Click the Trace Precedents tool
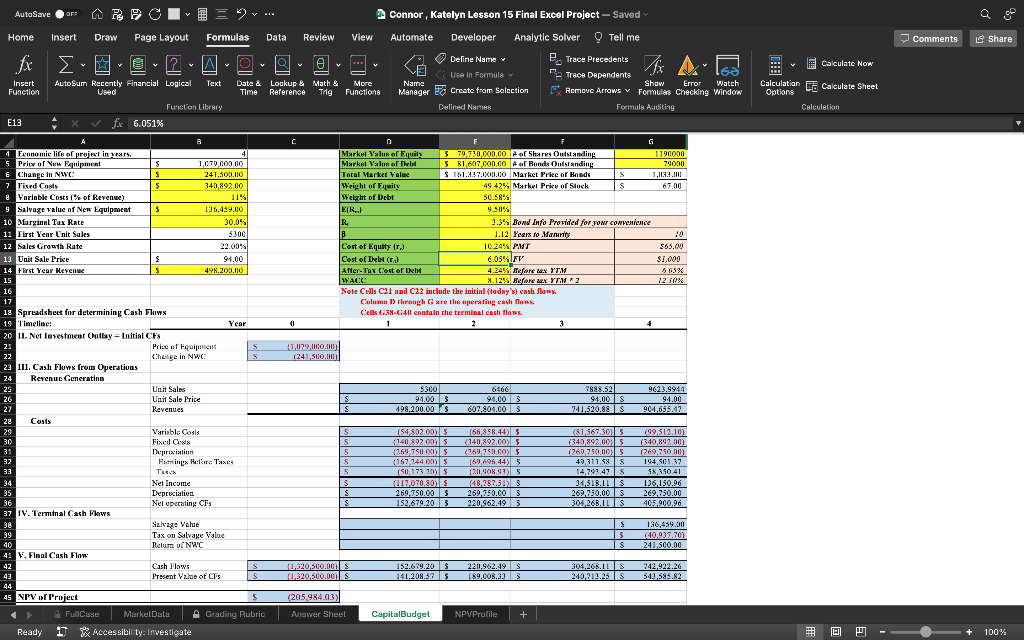This screenshot has width=1024, height=640. click(x=590, y=59)
